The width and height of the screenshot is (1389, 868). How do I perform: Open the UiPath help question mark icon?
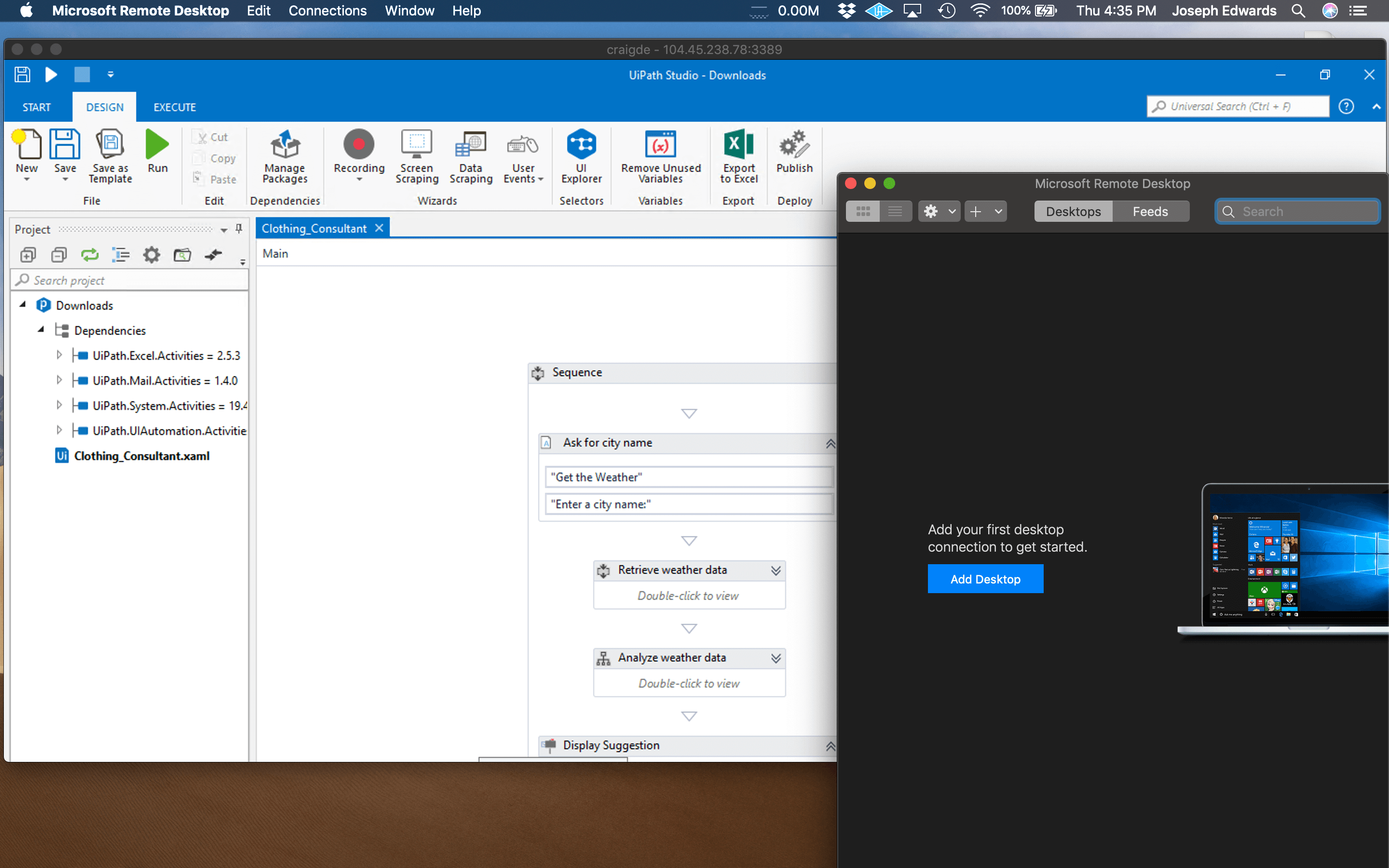point(1346,106)
